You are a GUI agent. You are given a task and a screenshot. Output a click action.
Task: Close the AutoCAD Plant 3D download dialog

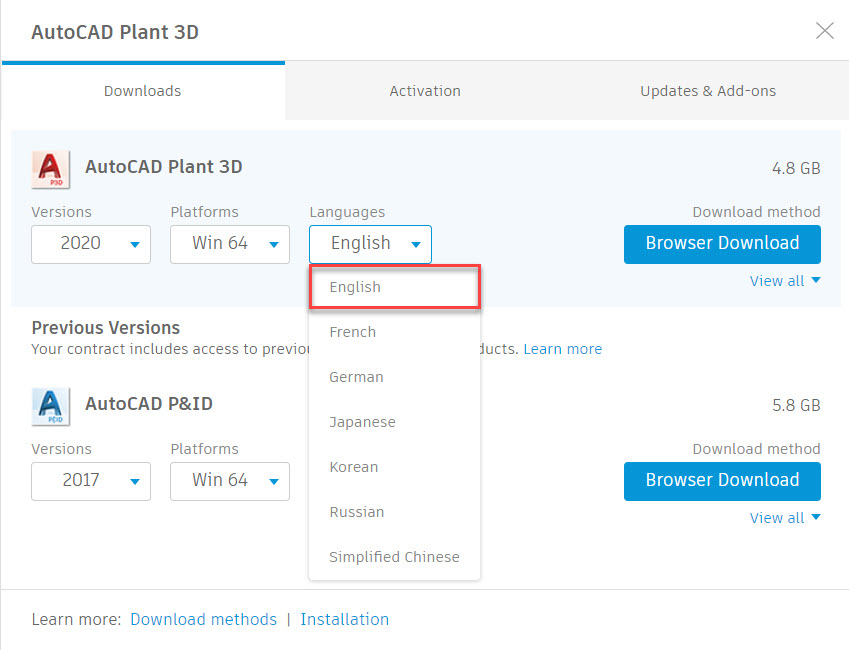[x=824, y=31]
